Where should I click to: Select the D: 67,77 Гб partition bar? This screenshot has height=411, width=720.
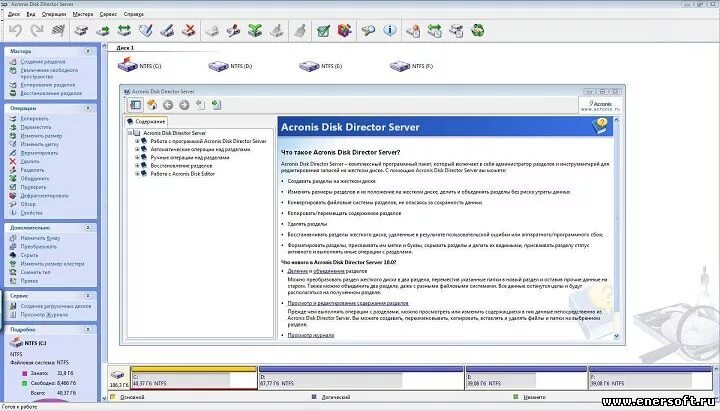click(x=361, y=378)
